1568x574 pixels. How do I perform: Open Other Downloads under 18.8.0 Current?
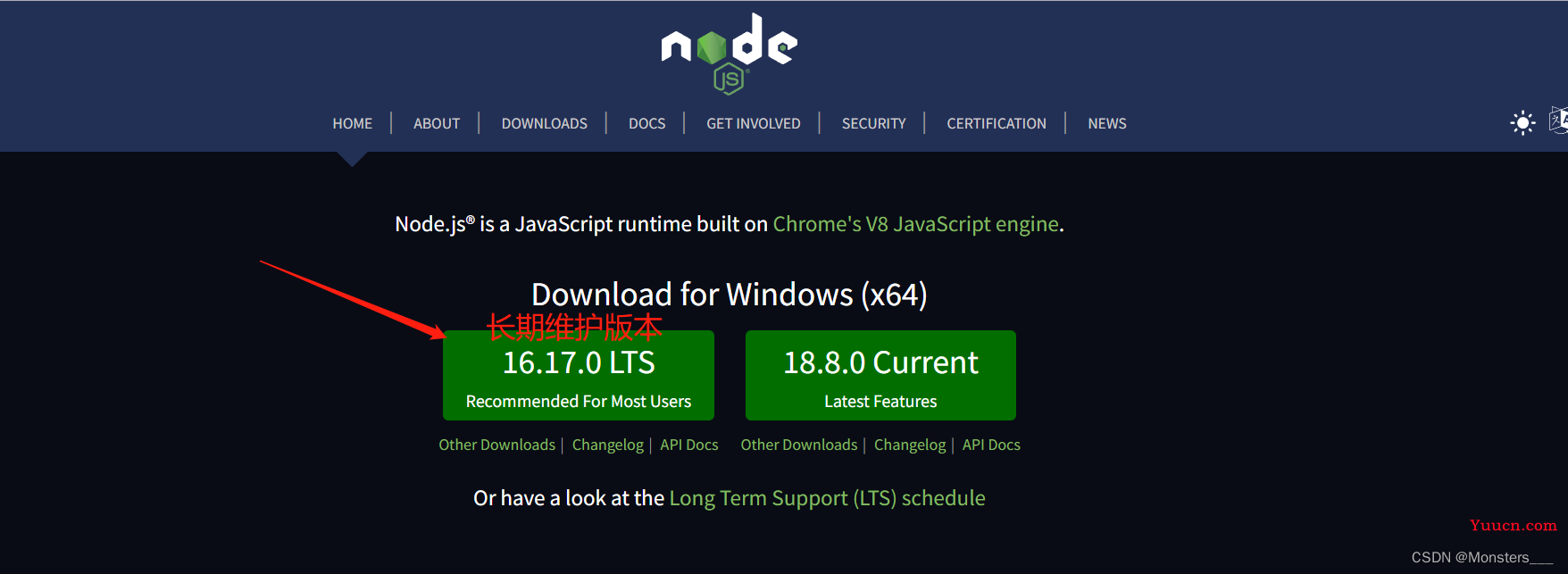799,445
